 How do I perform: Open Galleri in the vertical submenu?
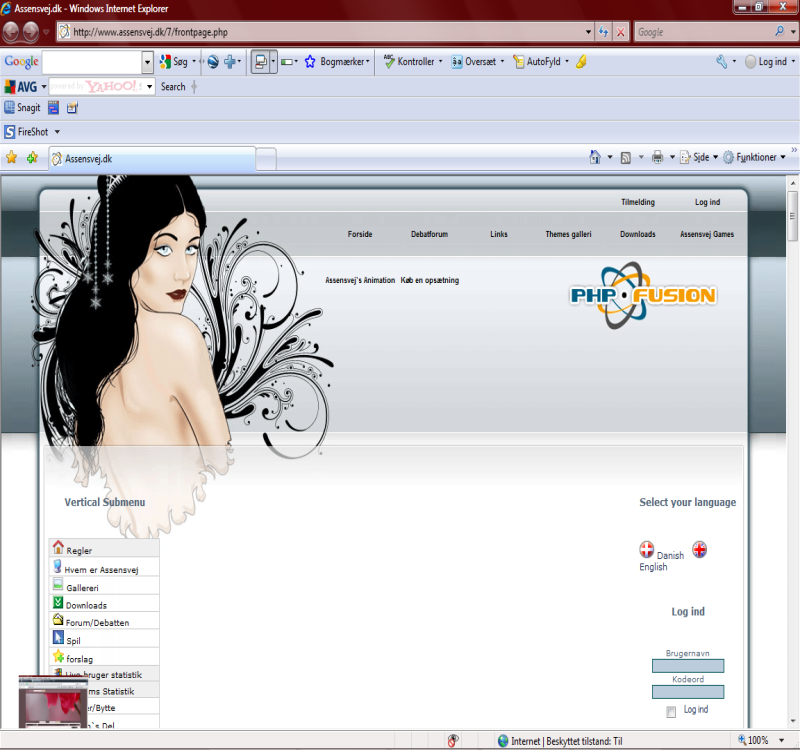(104, 586)
